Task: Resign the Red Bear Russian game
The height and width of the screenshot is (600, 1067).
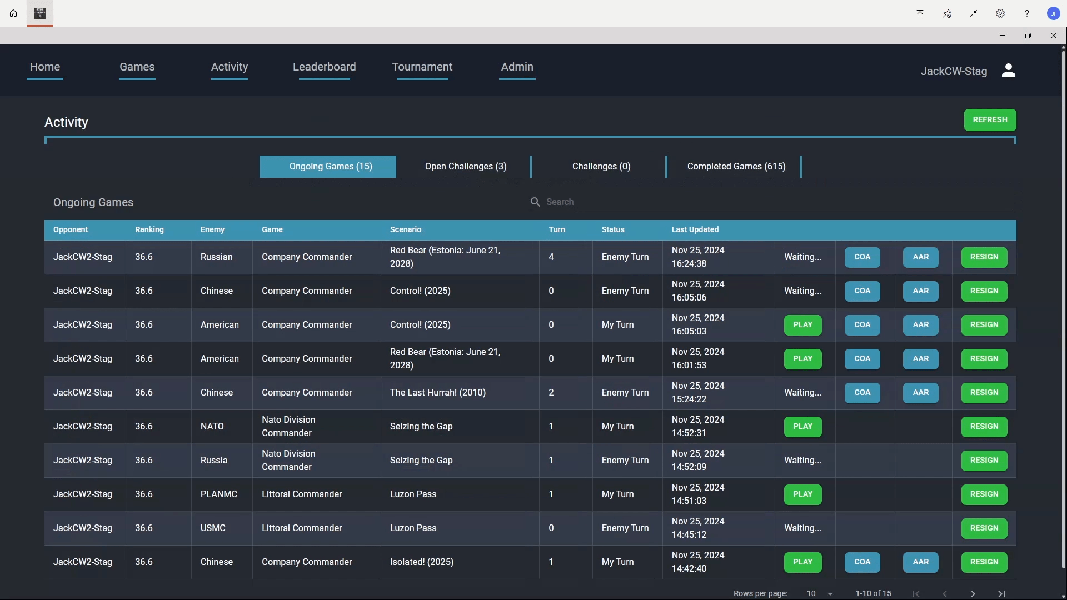Action: point(983,257)
